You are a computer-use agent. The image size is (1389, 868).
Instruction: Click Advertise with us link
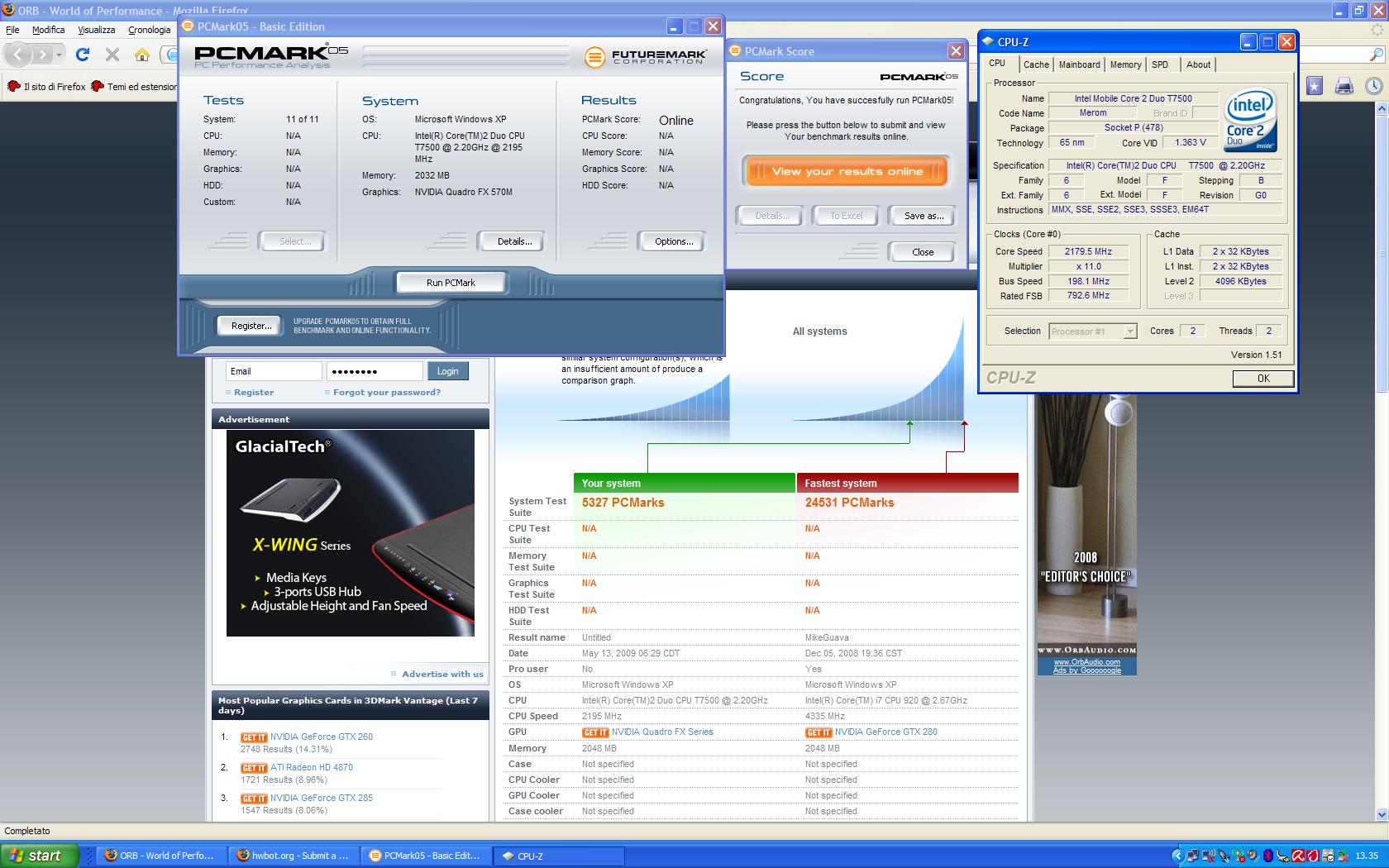point(442,675)
